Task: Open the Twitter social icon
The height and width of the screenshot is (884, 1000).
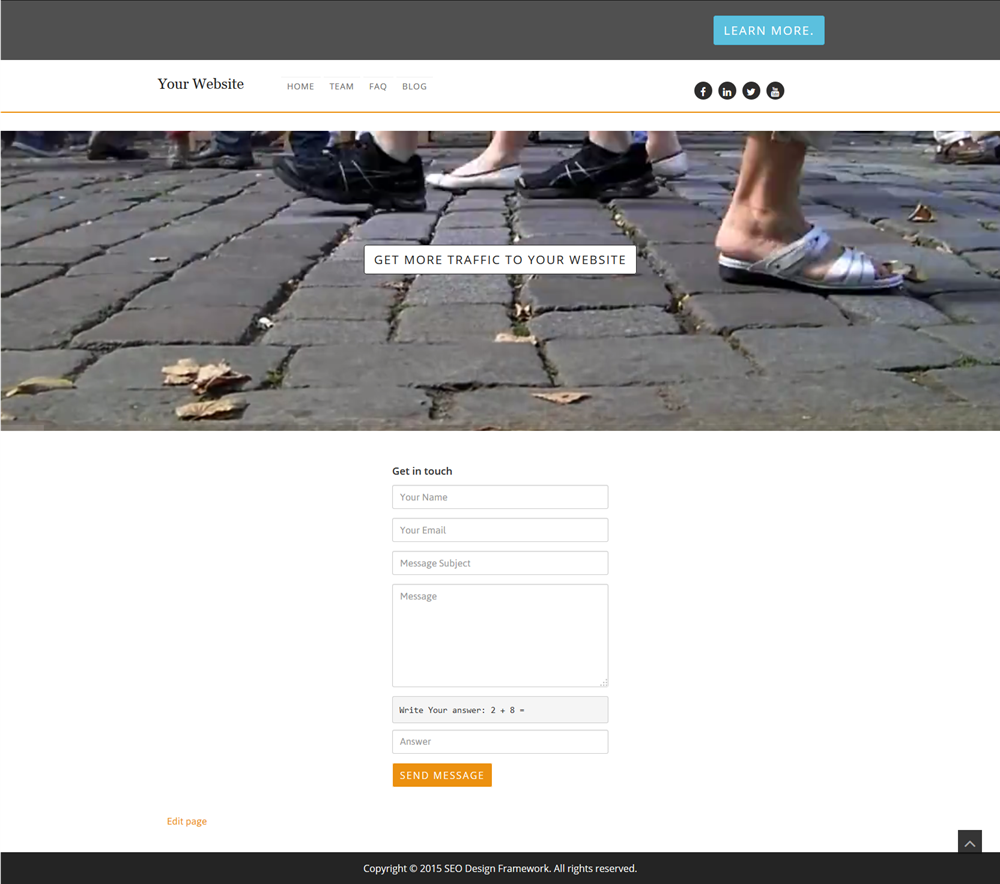Action: [751, 91]
